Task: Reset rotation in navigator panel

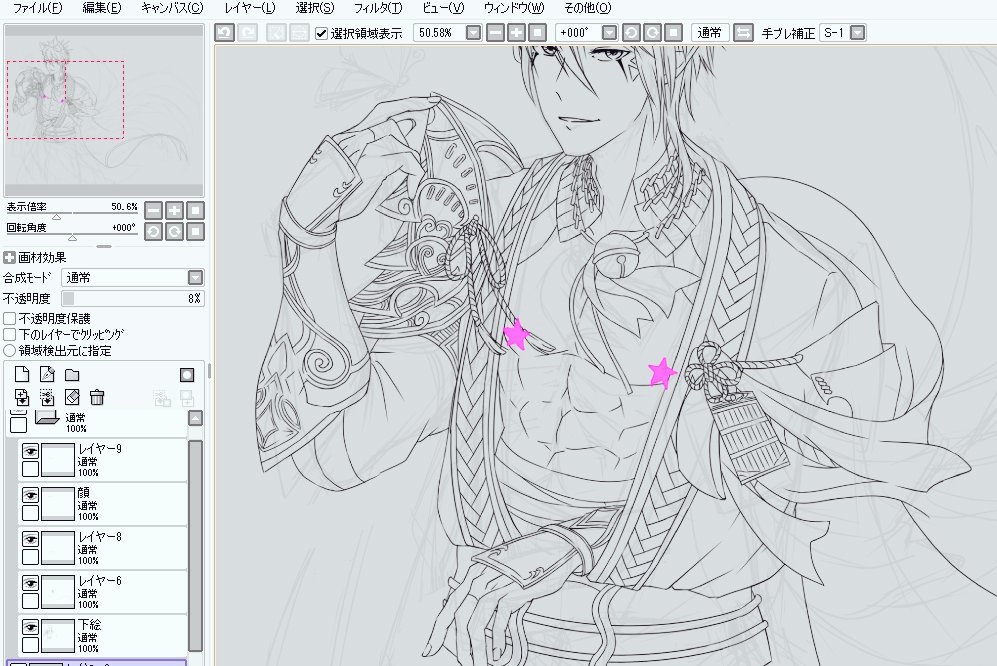Action: pyautogui.click(x=195, y=232)
